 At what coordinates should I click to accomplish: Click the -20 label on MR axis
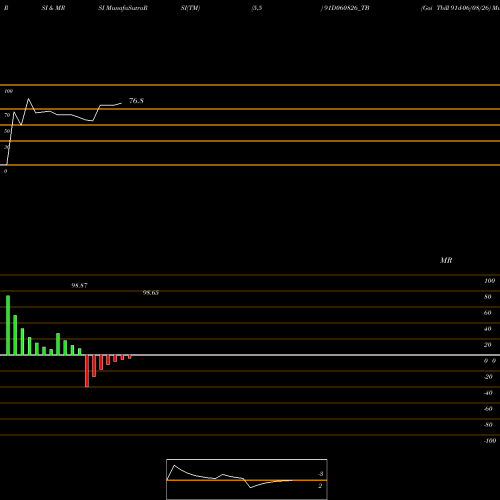tap(488, 377)
